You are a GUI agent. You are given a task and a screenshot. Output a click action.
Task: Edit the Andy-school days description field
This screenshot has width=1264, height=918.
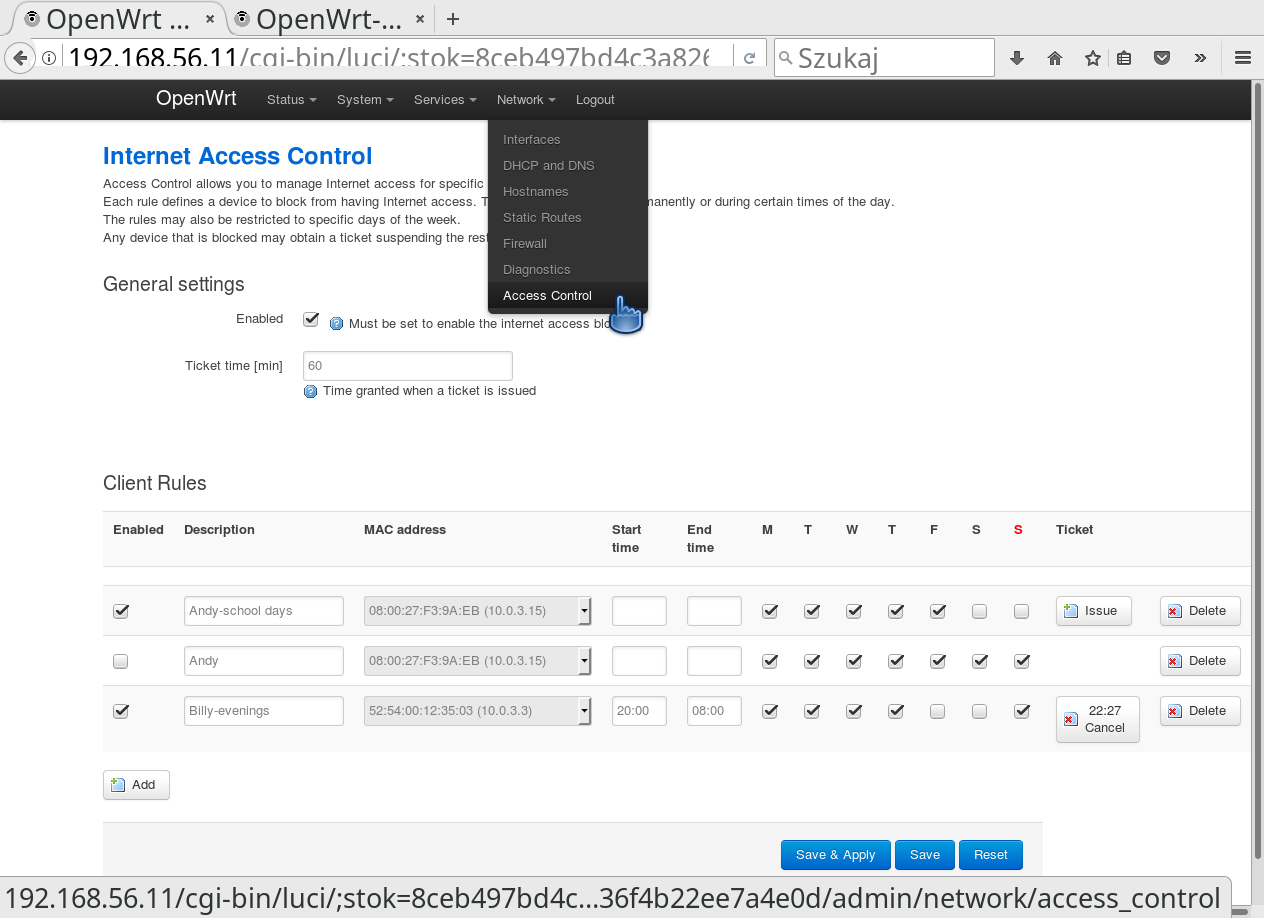coord(264,611)
